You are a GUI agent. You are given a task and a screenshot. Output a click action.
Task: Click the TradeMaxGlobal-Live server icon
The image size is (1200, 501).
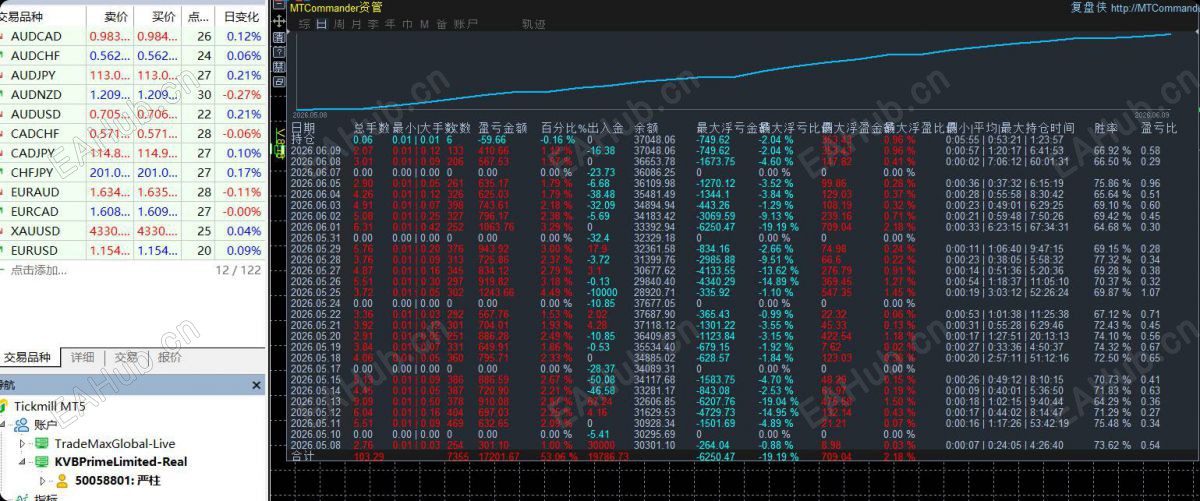42,443
